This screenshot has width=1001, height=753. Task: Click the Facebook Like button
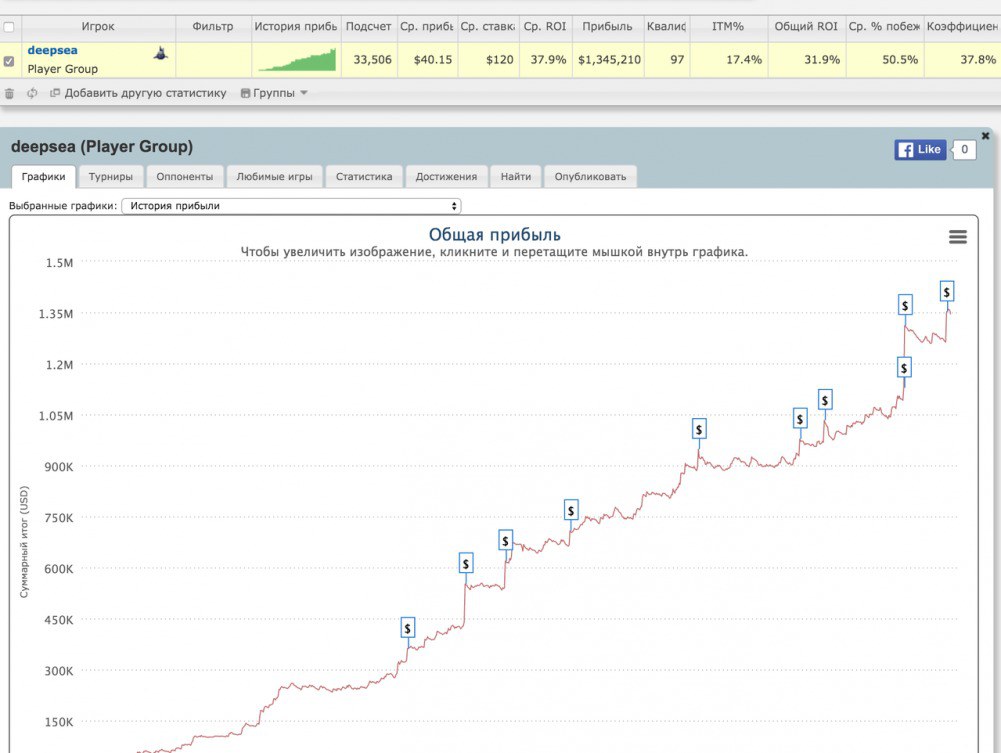tap(920, 150)
